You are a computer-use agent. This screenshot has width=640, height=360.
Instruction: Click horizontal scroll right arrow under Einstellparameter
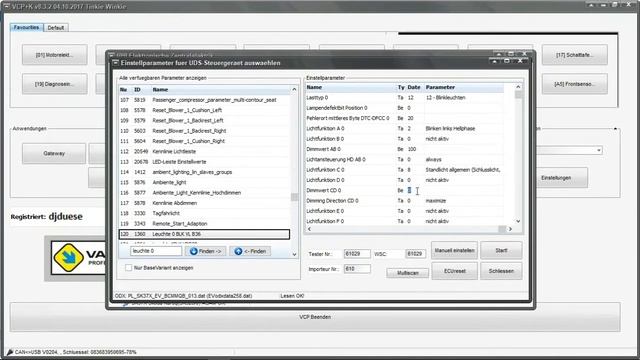510,229
